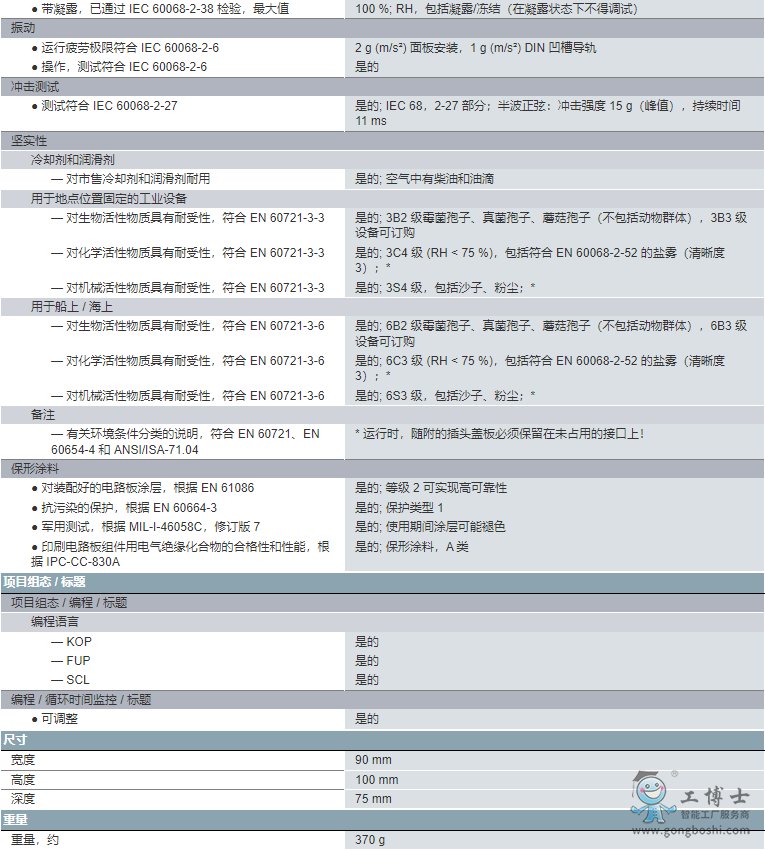Select the 宽度 row label
The image size is (765, 850).
[23, 760]
